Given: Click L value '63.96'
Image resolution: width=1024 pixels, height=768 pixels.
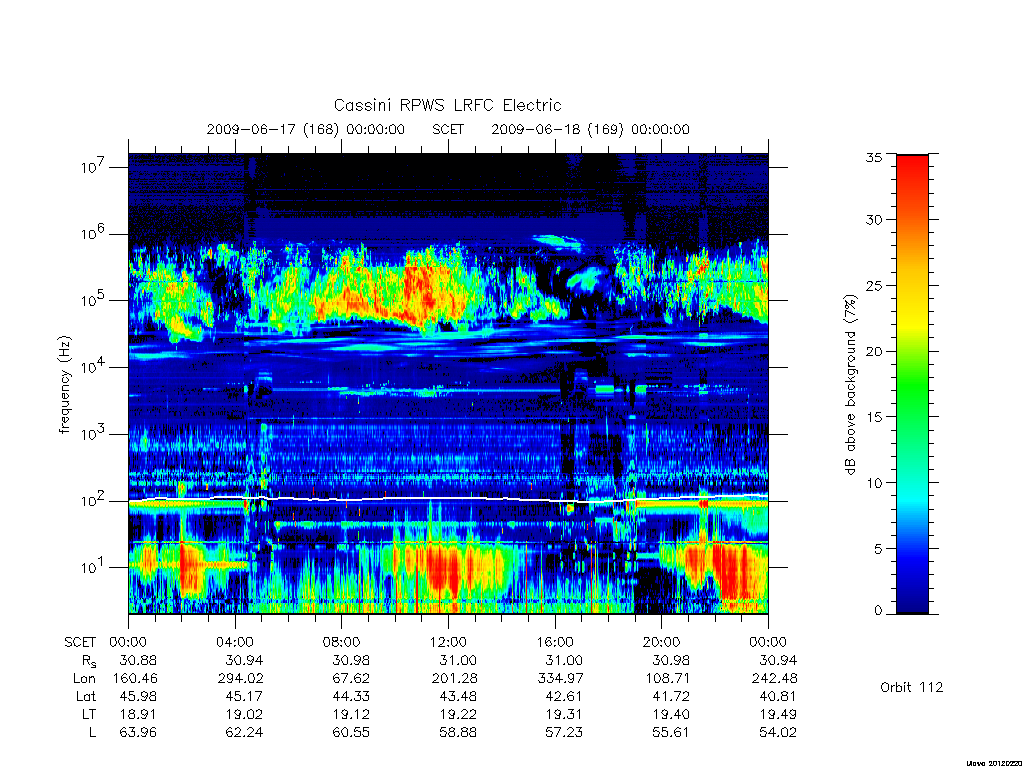Looking at the screenshot, I should (138, 733).
